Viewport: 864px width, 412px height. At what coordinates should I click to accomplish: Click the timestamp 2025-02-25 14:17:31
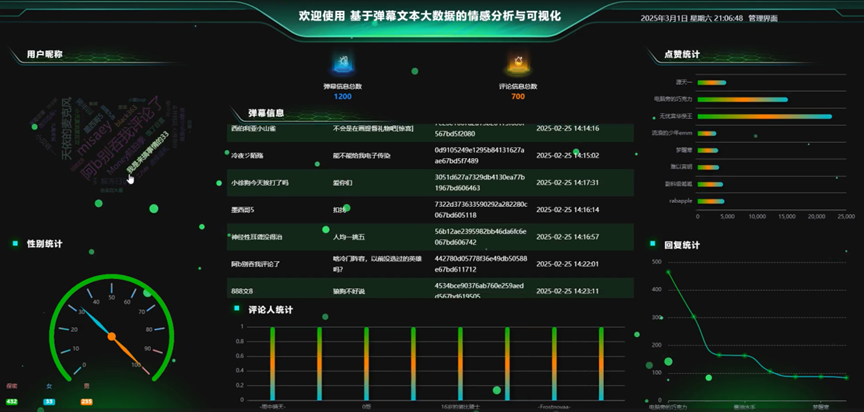pyautogui.click(x=568, y=183)
